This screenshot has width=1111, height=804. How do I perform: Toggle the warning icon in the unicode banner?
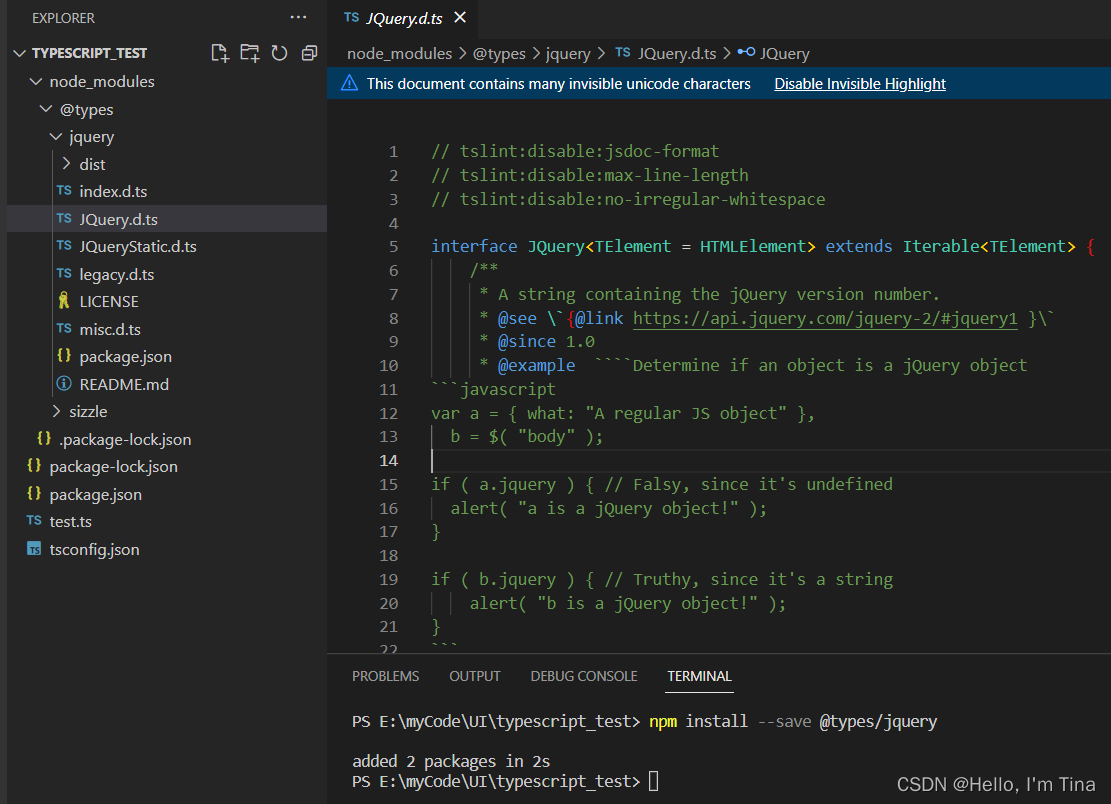(351, 84)
